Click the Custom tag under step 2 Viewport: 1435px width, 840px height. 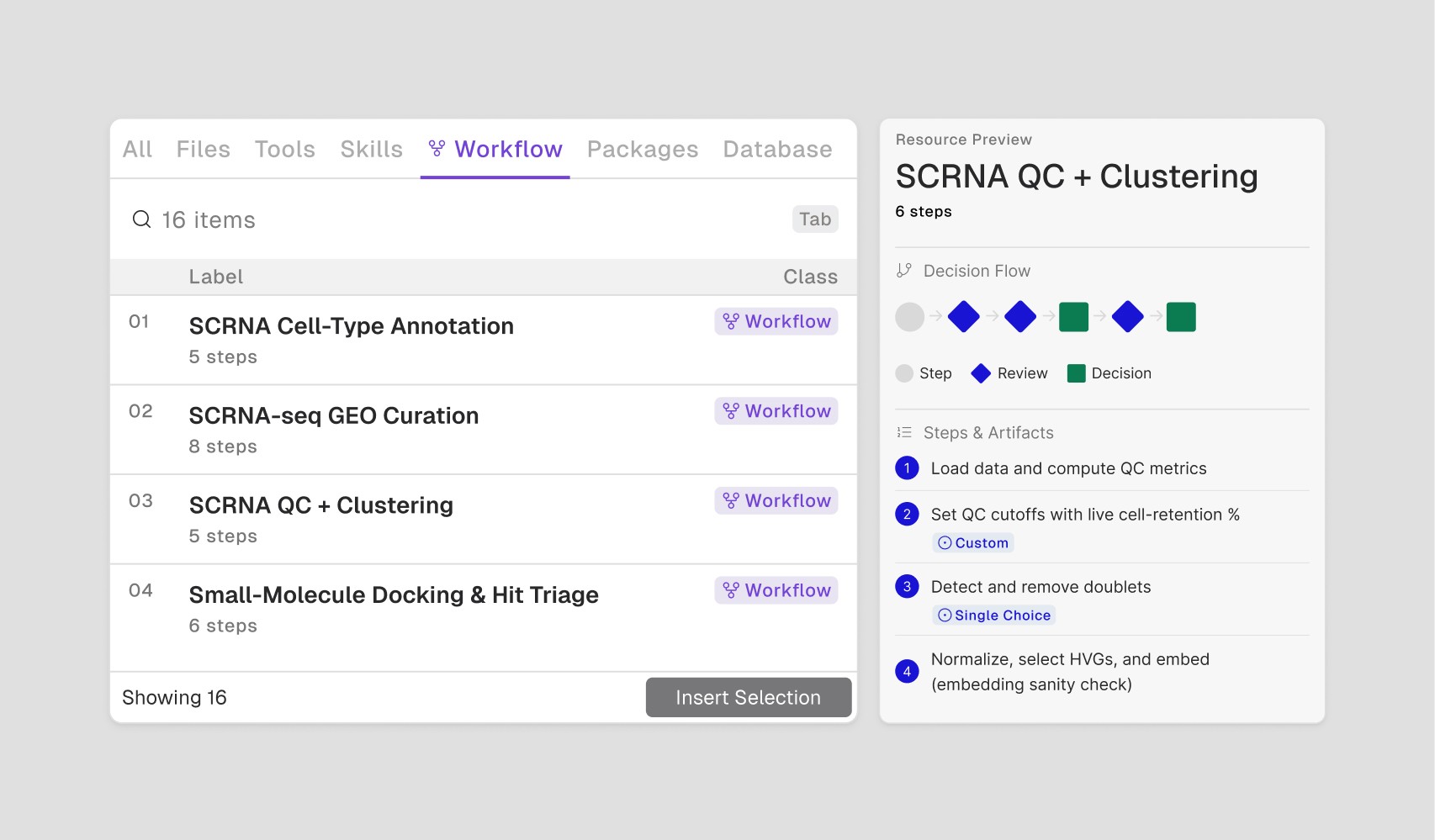(x=973, y=542)
